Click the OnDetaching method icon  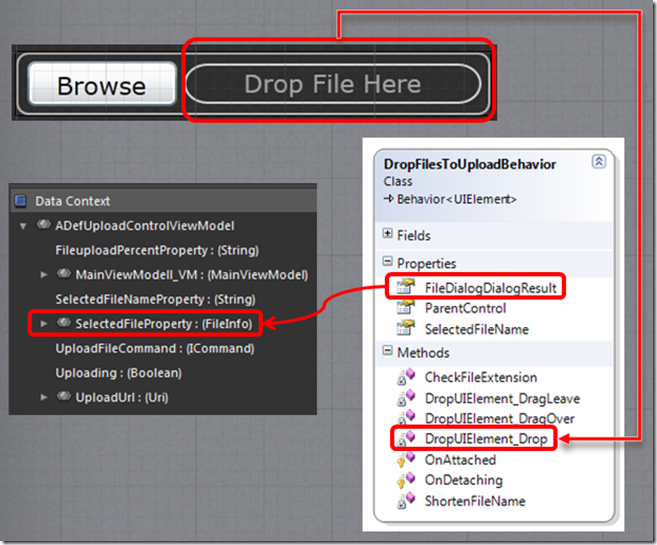click(406, 480)
